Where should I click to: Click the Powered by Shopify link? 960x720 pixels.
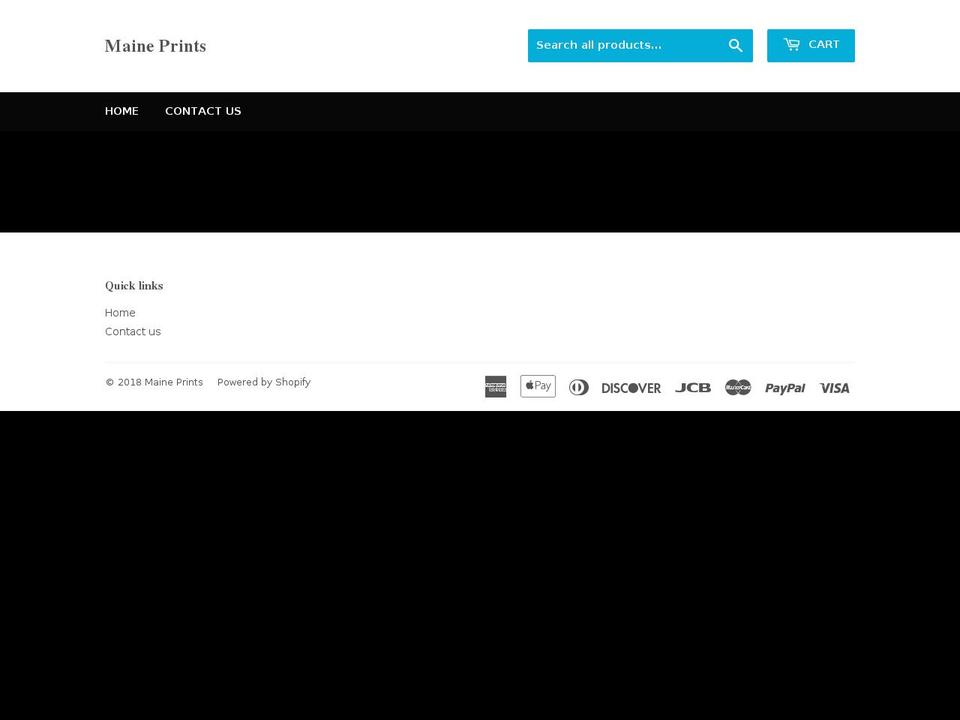[x=264, y=382]
